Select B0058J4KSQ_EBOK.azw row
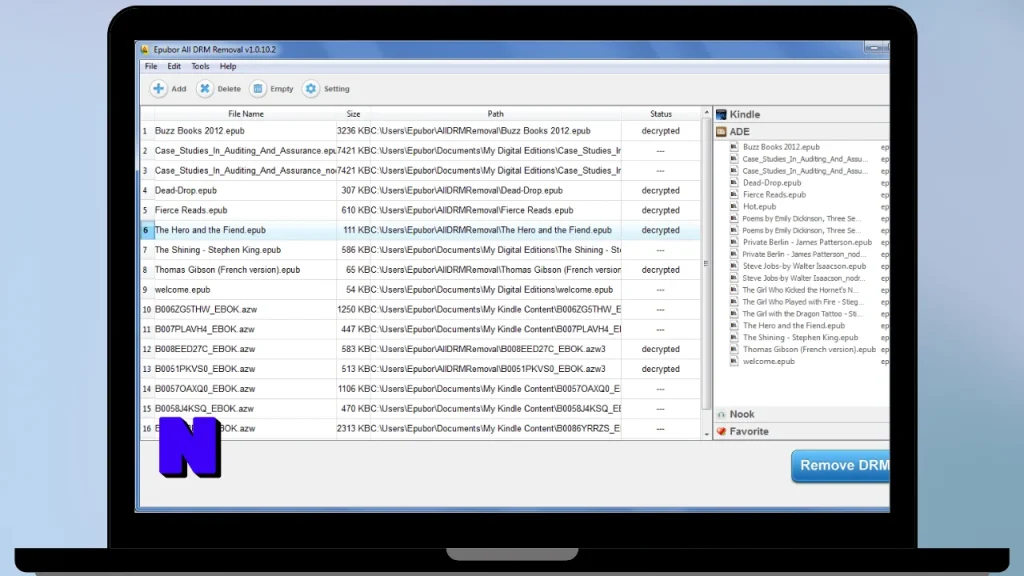 [x=421, y=409]
